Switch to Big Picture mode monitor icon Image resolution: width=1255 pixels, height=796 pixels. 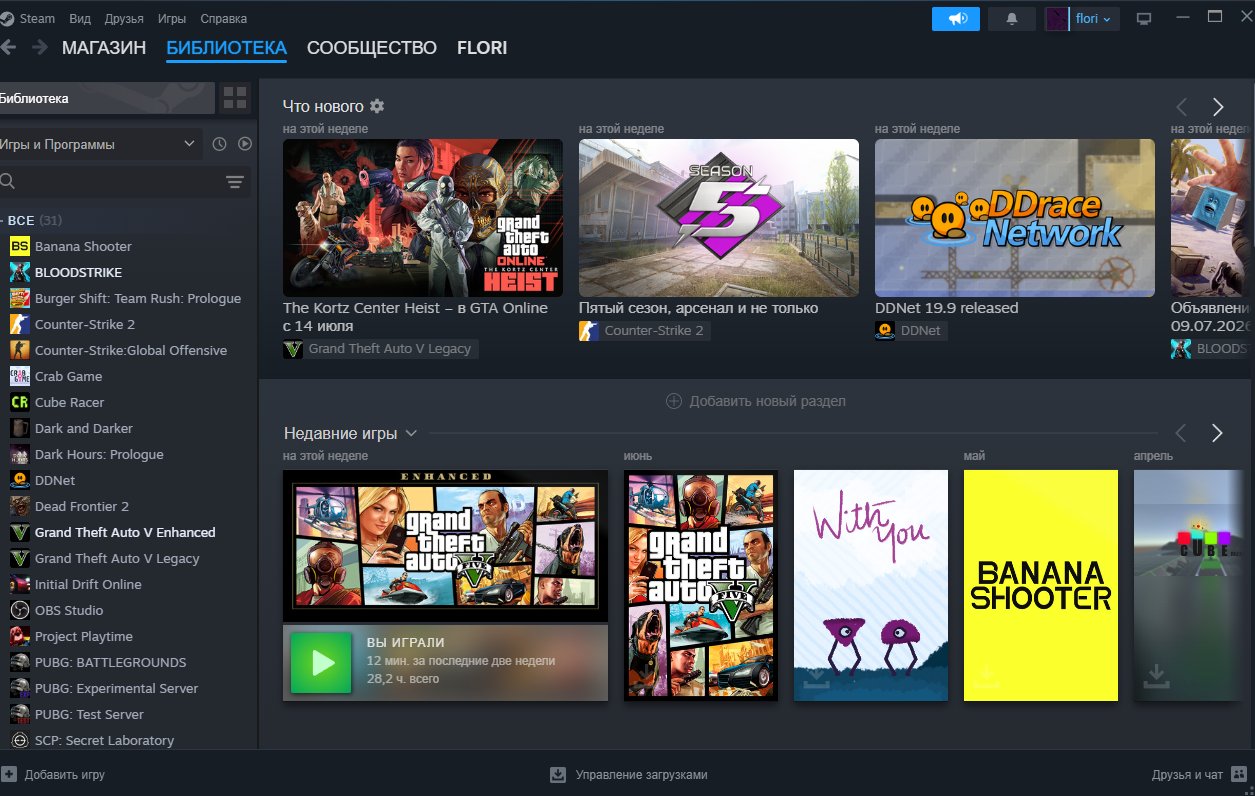pos(1144,19)
